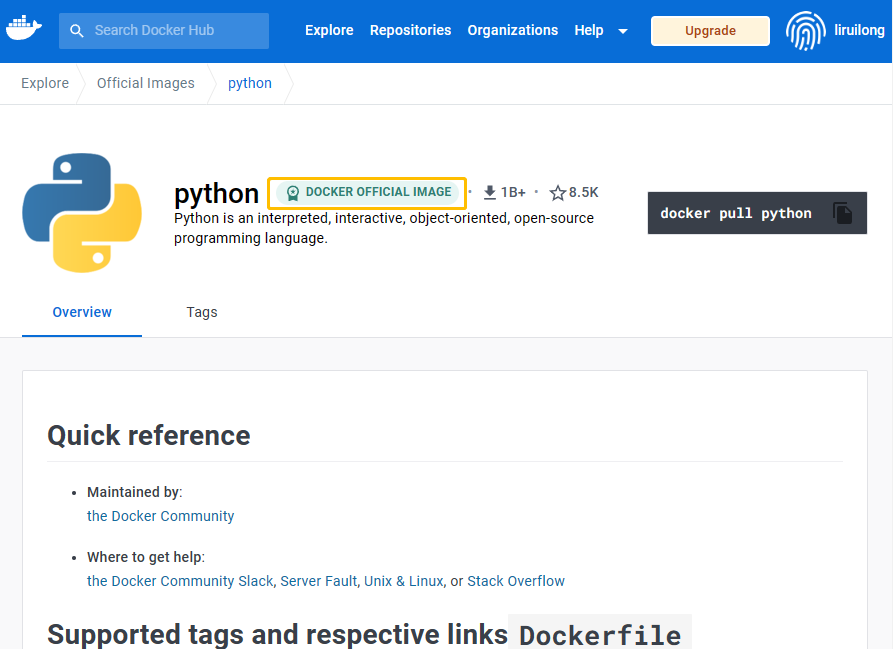Expand the Help dropdown arrow
893x649 pixels.
pos(623,31)
